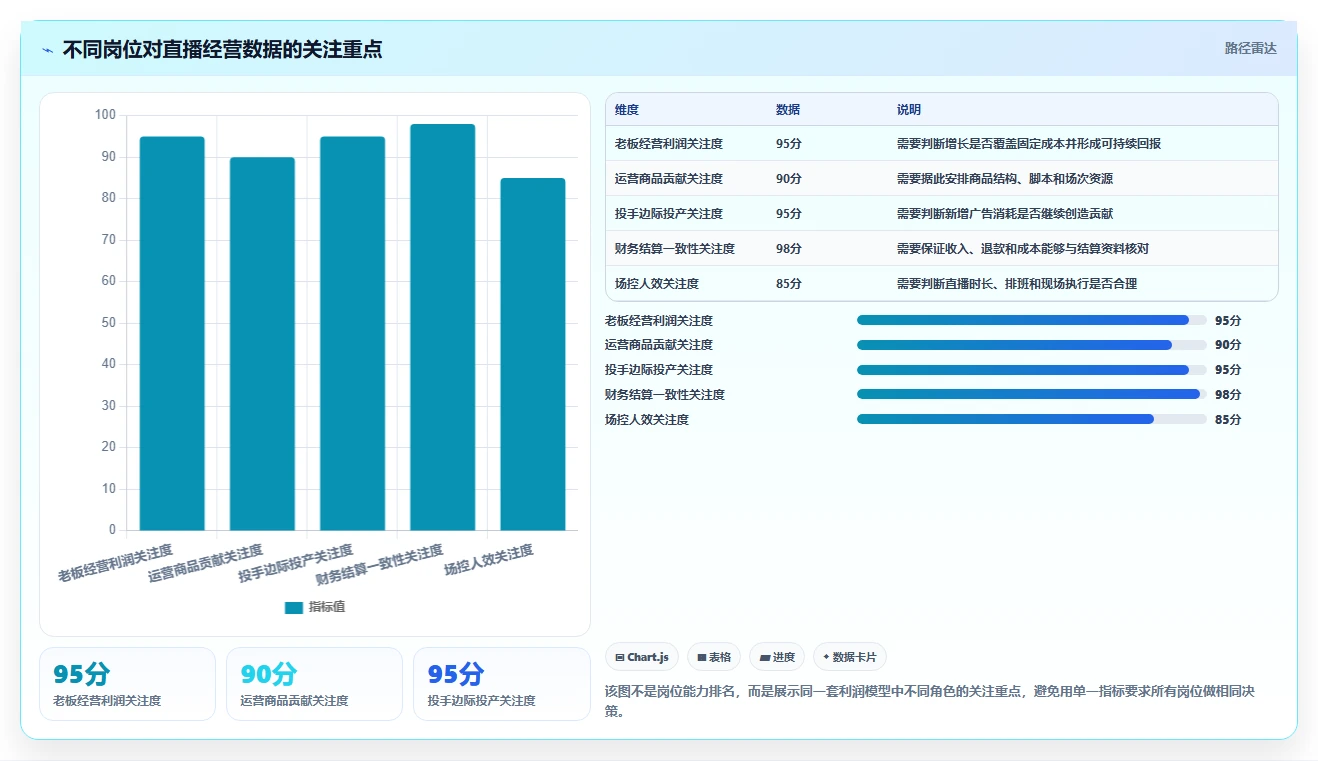The width and height of the screenshot is (1318, 761).
Task: Click the 路径雷达 label in the header
Action: [x=1251, y=48]
